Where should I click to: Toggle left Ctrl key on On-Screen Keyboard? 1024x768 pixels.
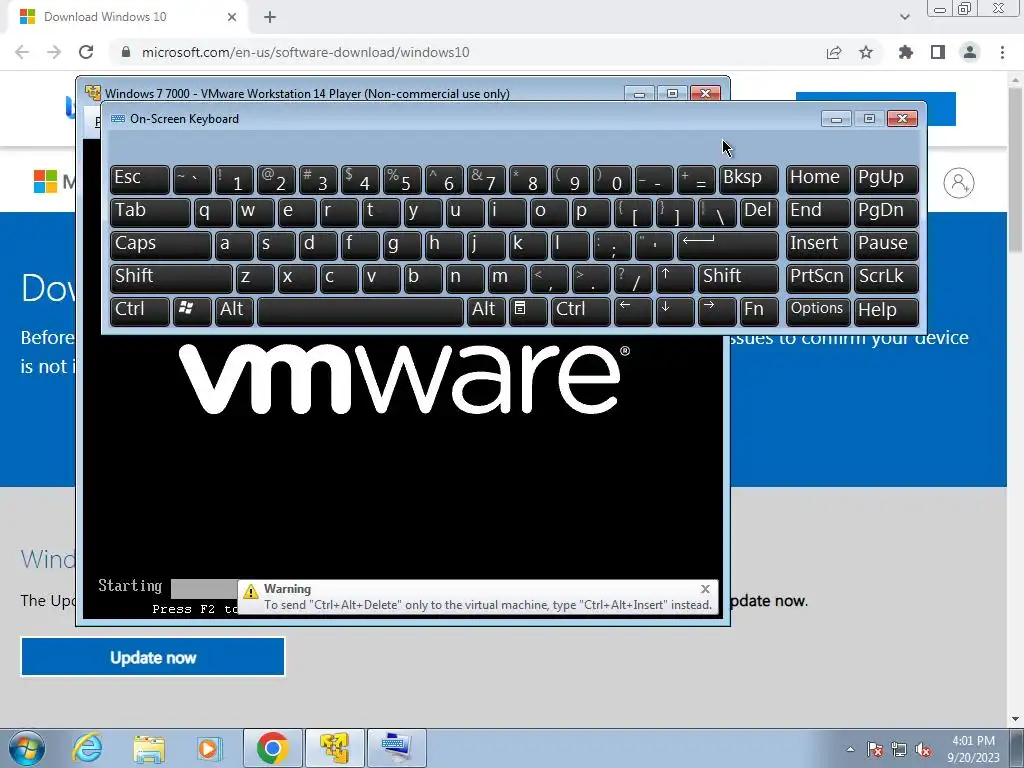[x=140, y=310]
